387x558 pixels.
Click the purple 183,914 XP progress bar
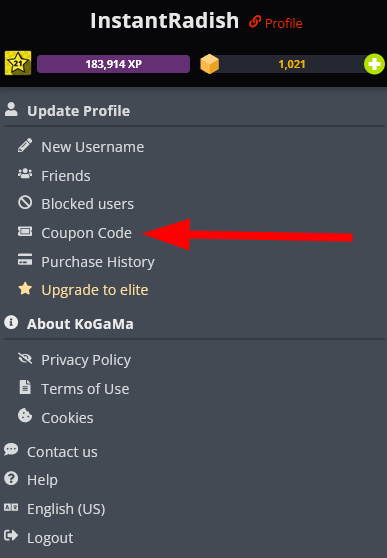pyautogui.click(x=113, y=64)
